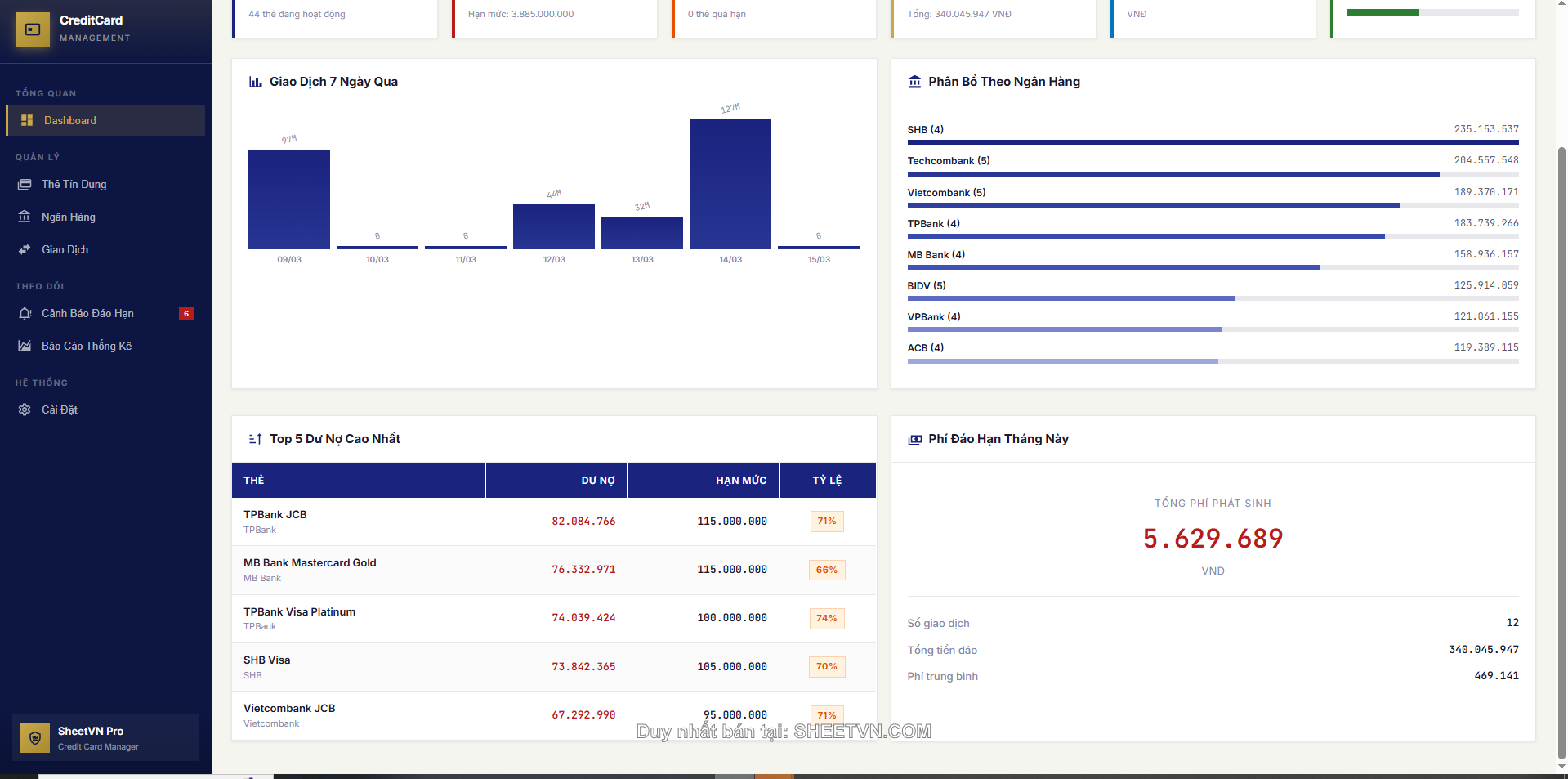Click the Thẻ Tín Dụng card icon
1568x779 pixels.
(25, 185)
